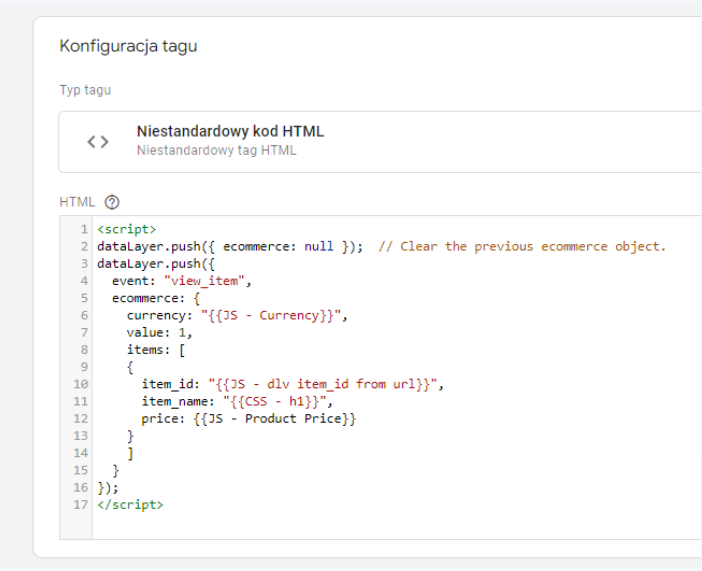Click line number 17 in the gutter
Screen dimensions: 702x571
coord(81,505)
